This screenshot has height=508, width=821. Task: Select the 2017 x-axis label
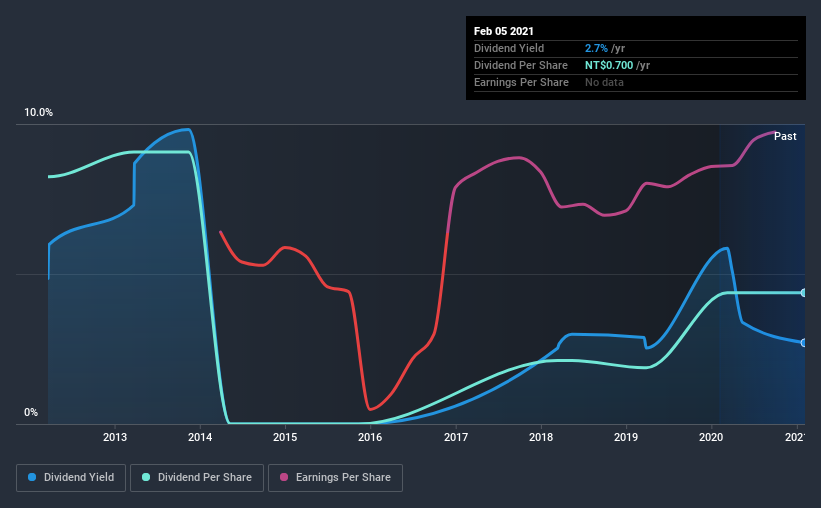(x=456, y=437)
